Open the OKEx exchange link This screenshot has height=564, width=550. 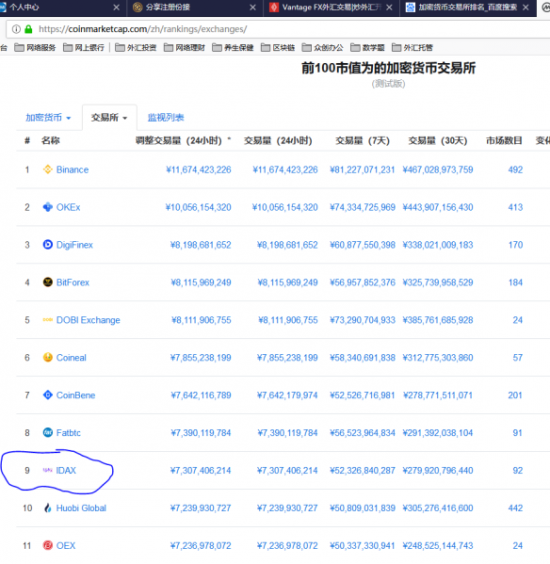[68, 207]
